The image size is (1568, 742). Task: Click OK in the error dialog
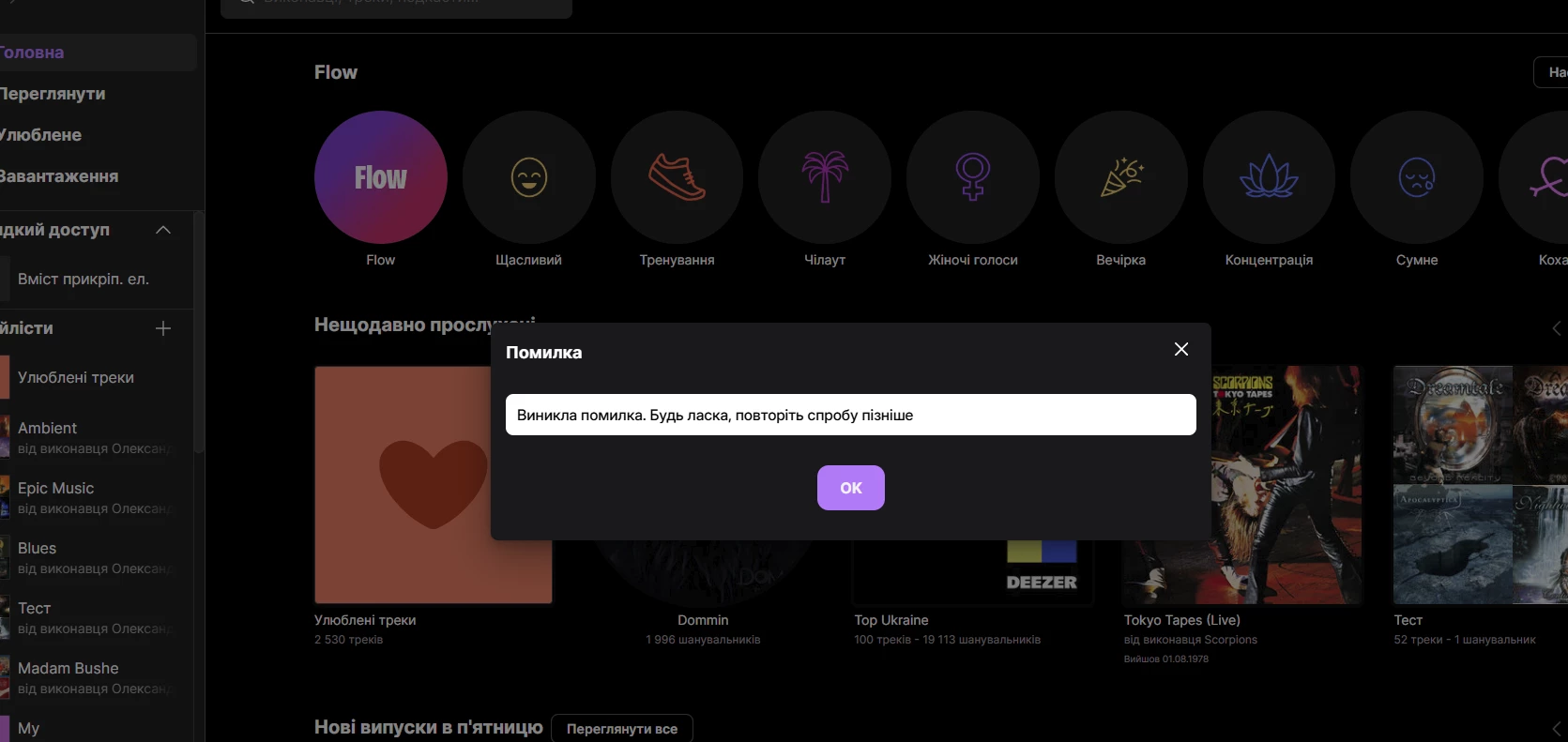[x=850, y=488]
